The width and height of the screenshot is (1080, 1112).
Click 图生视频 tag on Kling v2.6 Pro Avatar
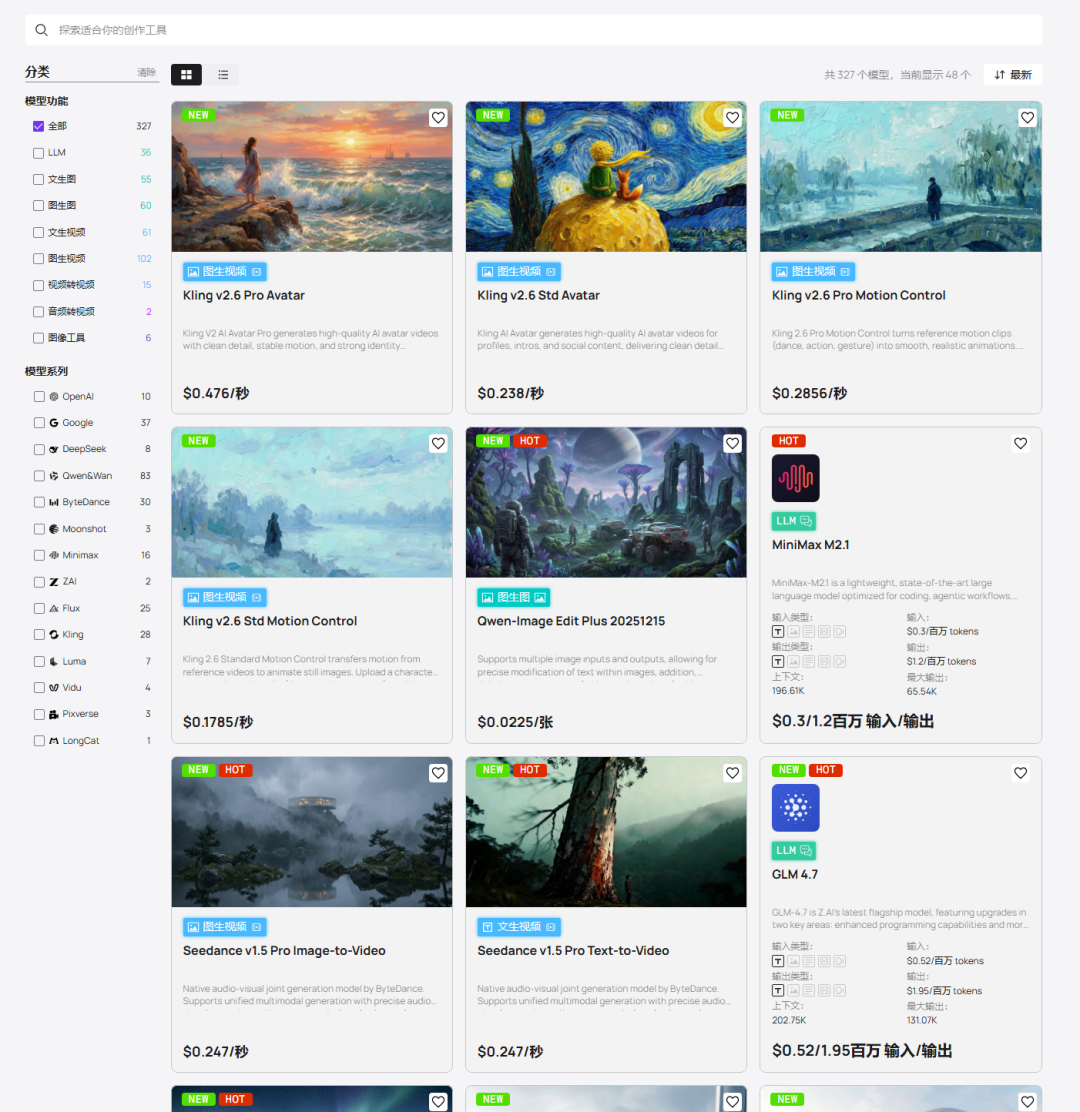click(x=225, y=272)
